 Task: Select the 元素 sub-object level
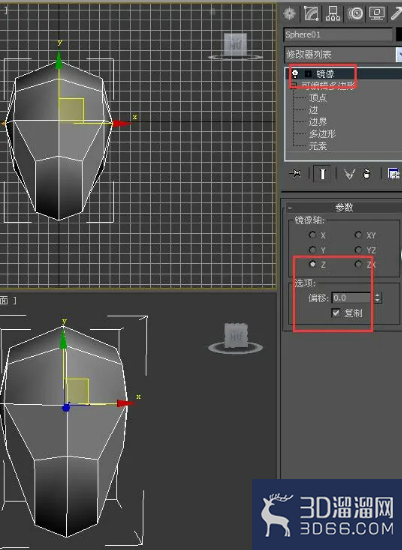pyautogui.click(x=318, y=146)
